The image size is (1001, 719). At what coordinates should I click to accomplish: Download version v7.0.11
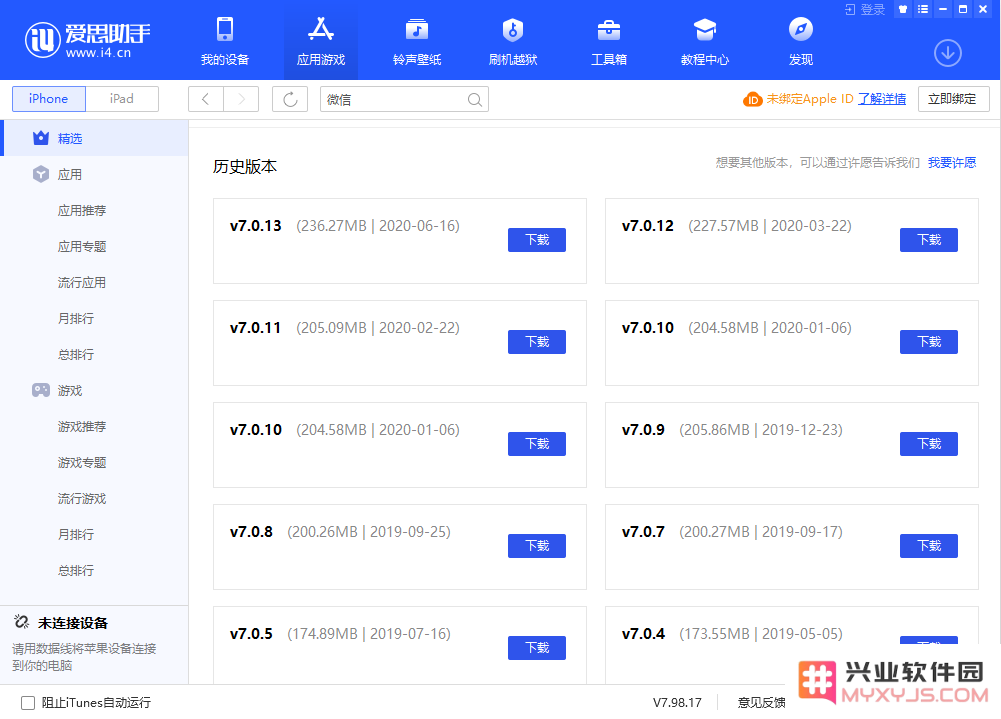537,342
